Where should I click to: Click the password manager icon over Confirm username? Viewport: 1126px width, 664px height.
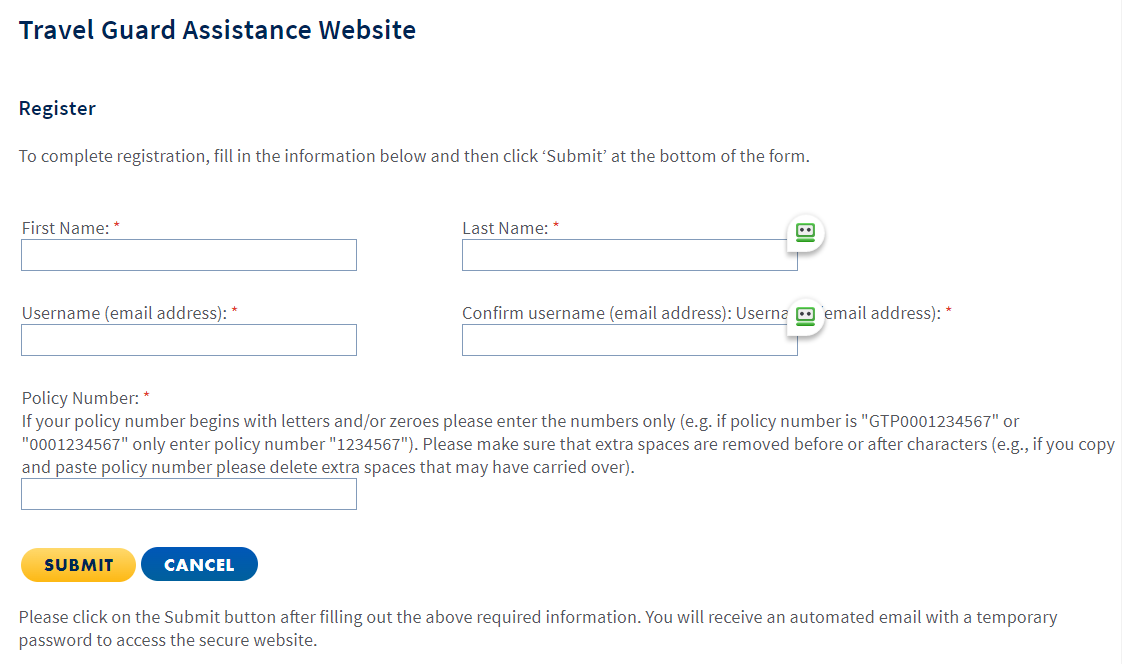[x=805, y=316]
